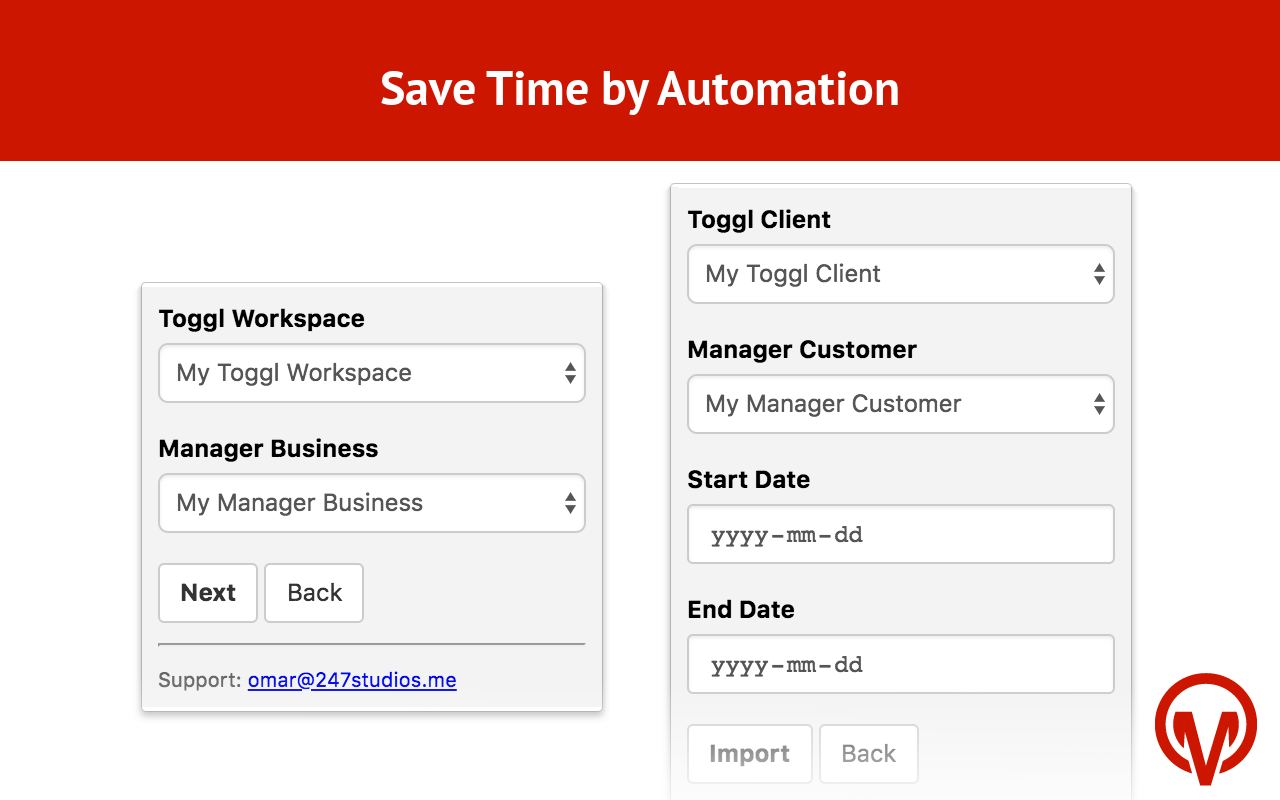
Task: Click Back next to the Next button
Action: click(314, 593)
